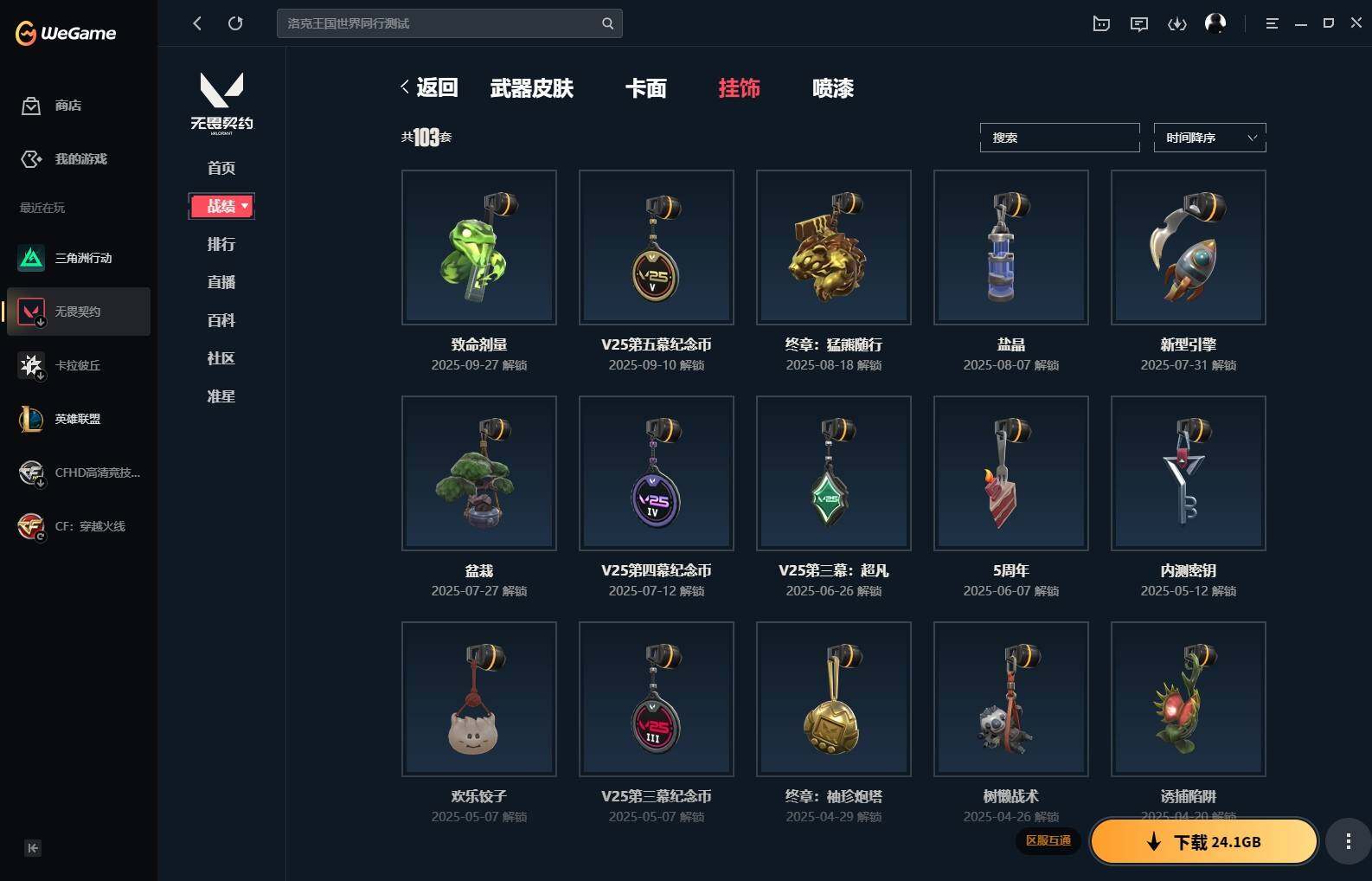This screenshot has height=881, width=1372.
Task: Open the hamburger main menu icon
Action: [x=1272, y=23]
